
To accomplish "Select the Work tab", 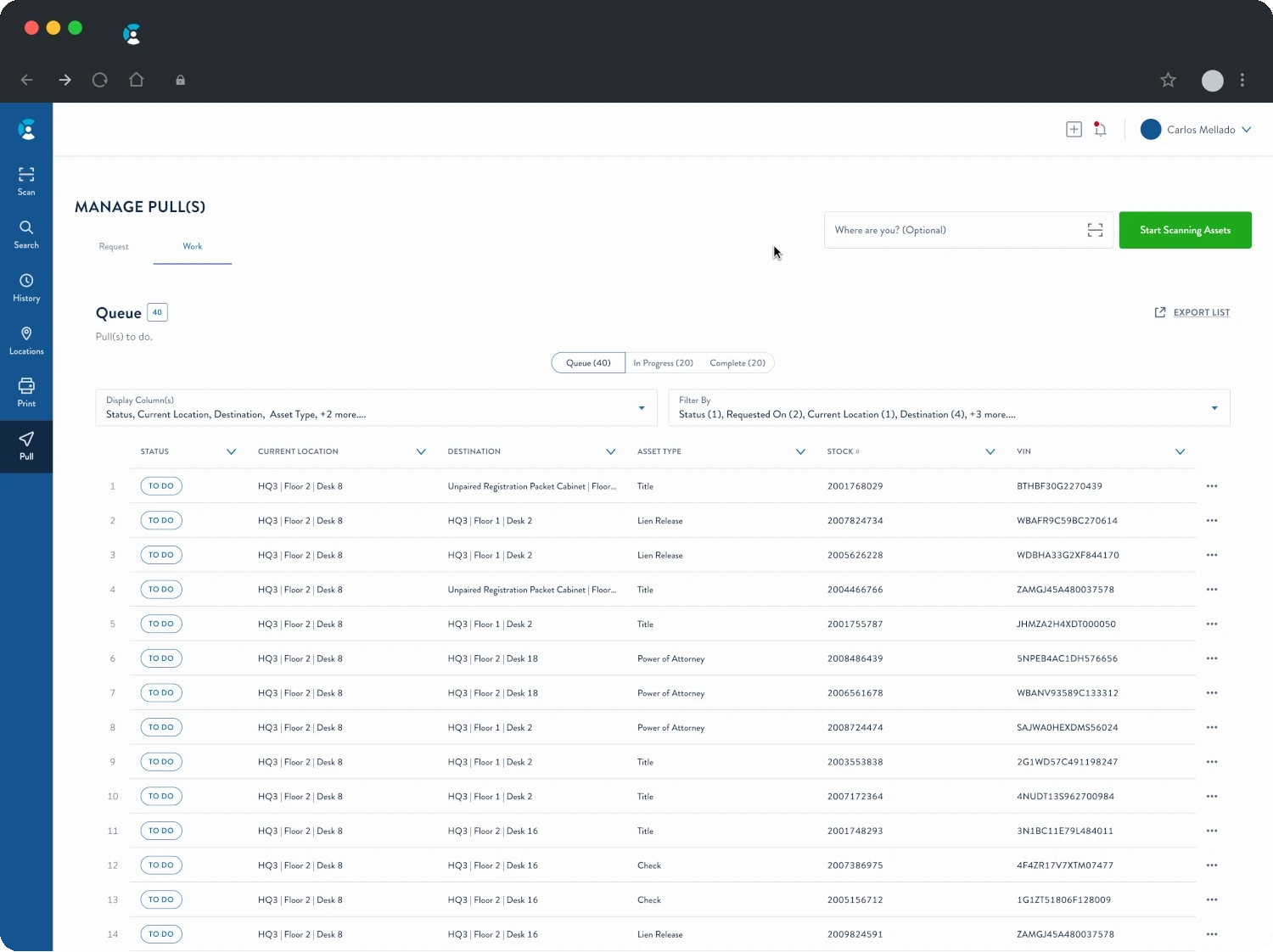I will (x=193, y=247).
